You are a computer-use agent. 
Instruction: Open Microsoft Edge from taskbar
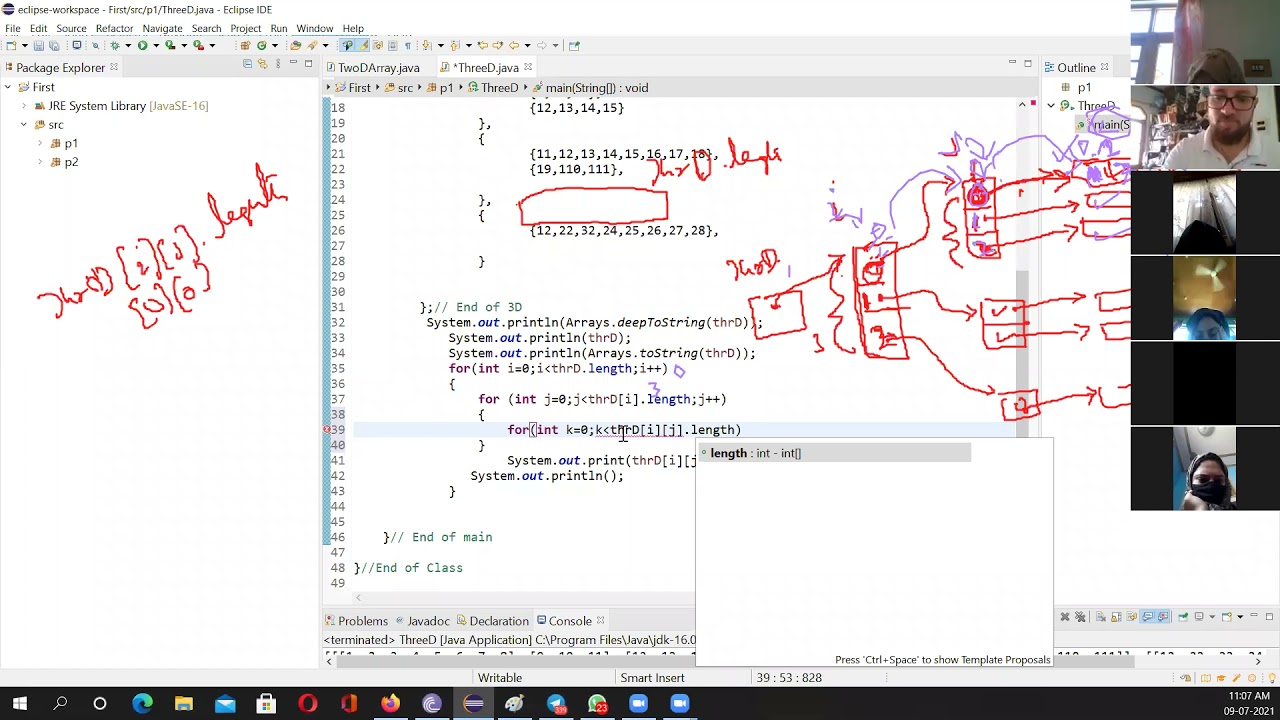coord(142,704)
